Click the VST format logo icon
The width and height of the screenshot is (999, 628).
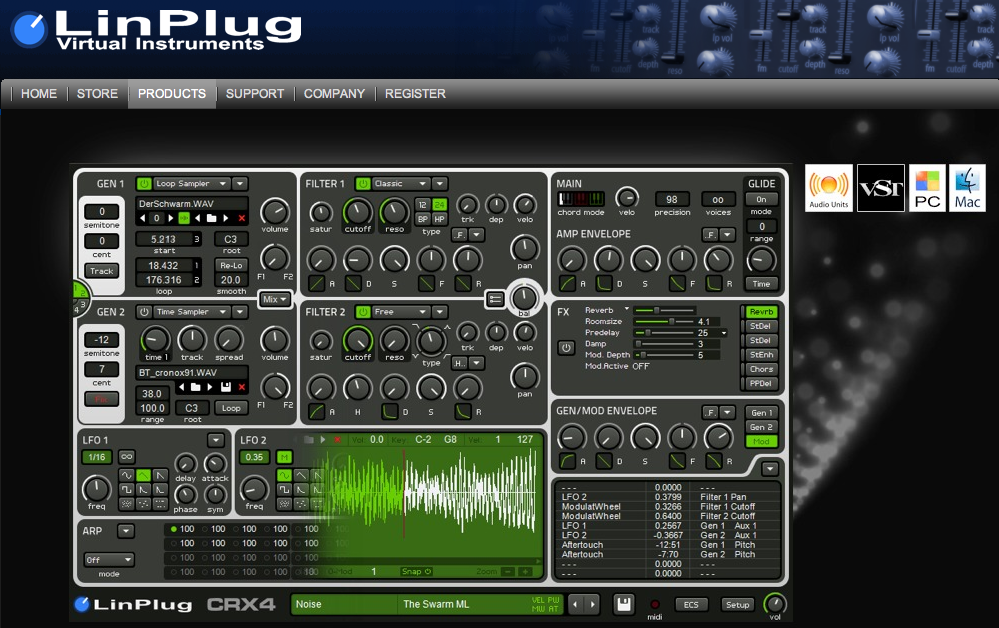(880, 188)
